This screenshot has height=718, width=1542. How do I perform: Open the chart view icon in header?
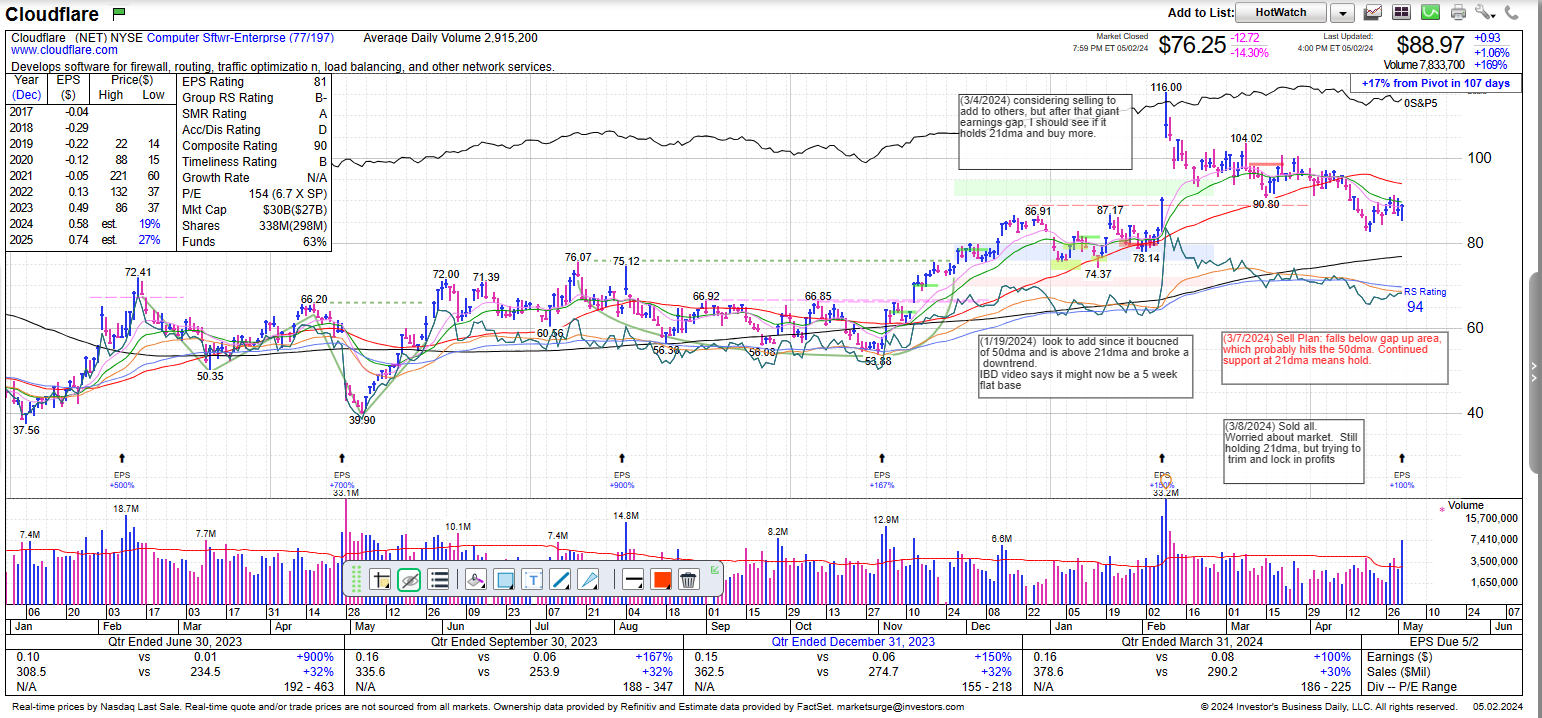[1373, 12]
